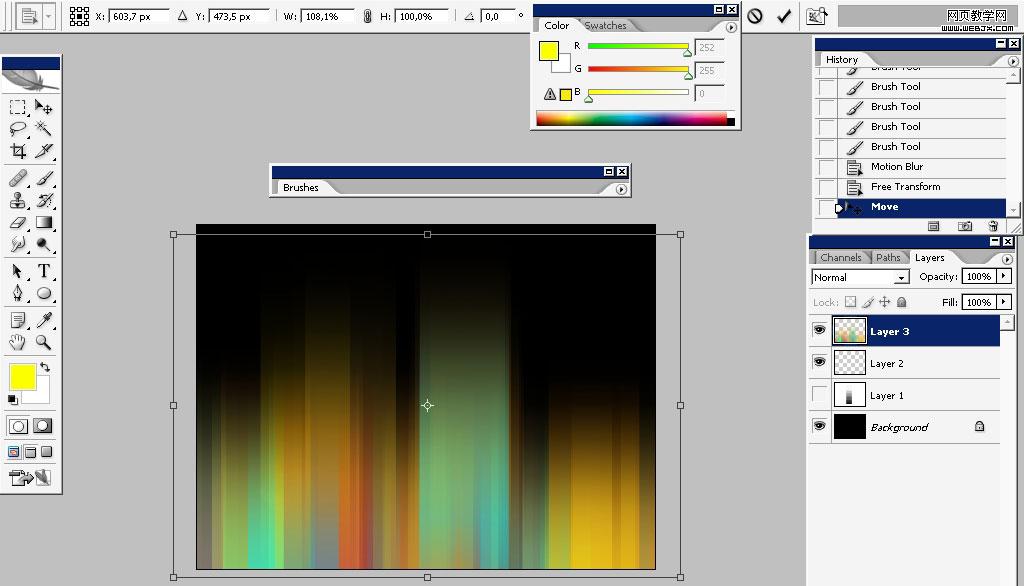1024x586 pixels.
Task: Select the Eraser tool
Action: tap(18, 223)
